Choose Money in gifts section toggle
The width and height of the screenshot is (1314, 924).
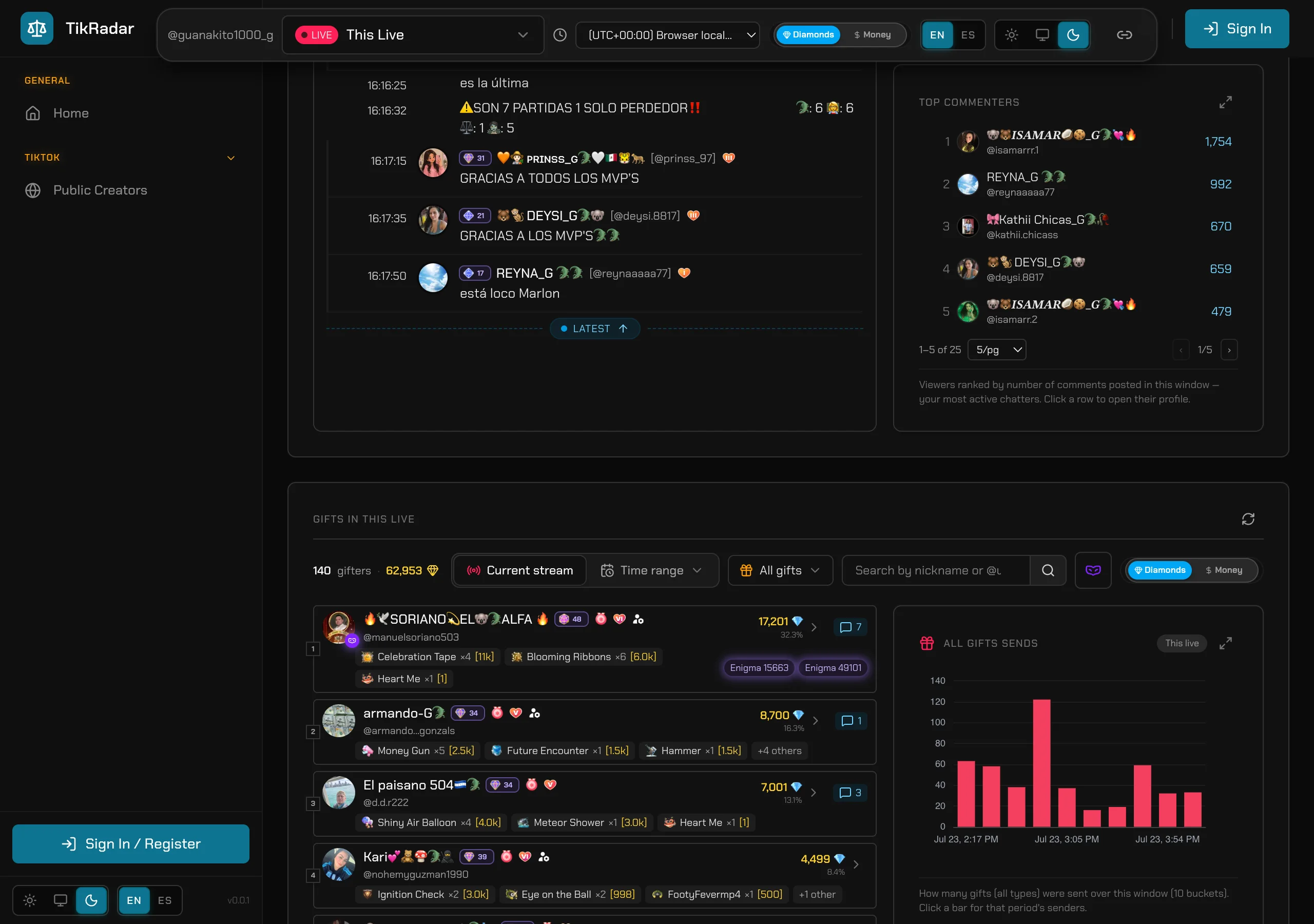pyautogui.click(x=1224, y=570)
